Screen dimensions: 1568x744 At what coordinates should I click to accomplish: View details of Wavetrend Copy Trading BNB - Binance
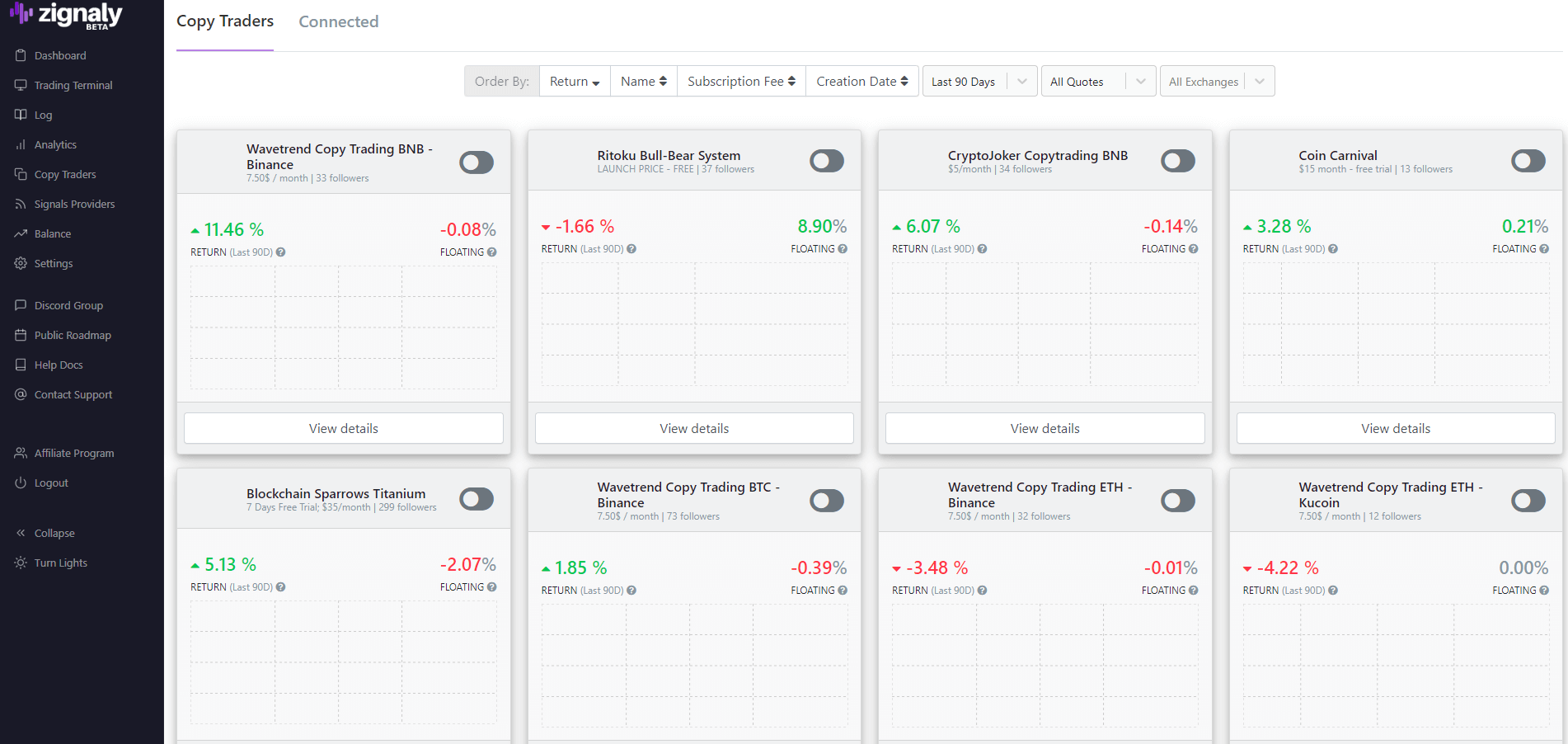point(344,428)
